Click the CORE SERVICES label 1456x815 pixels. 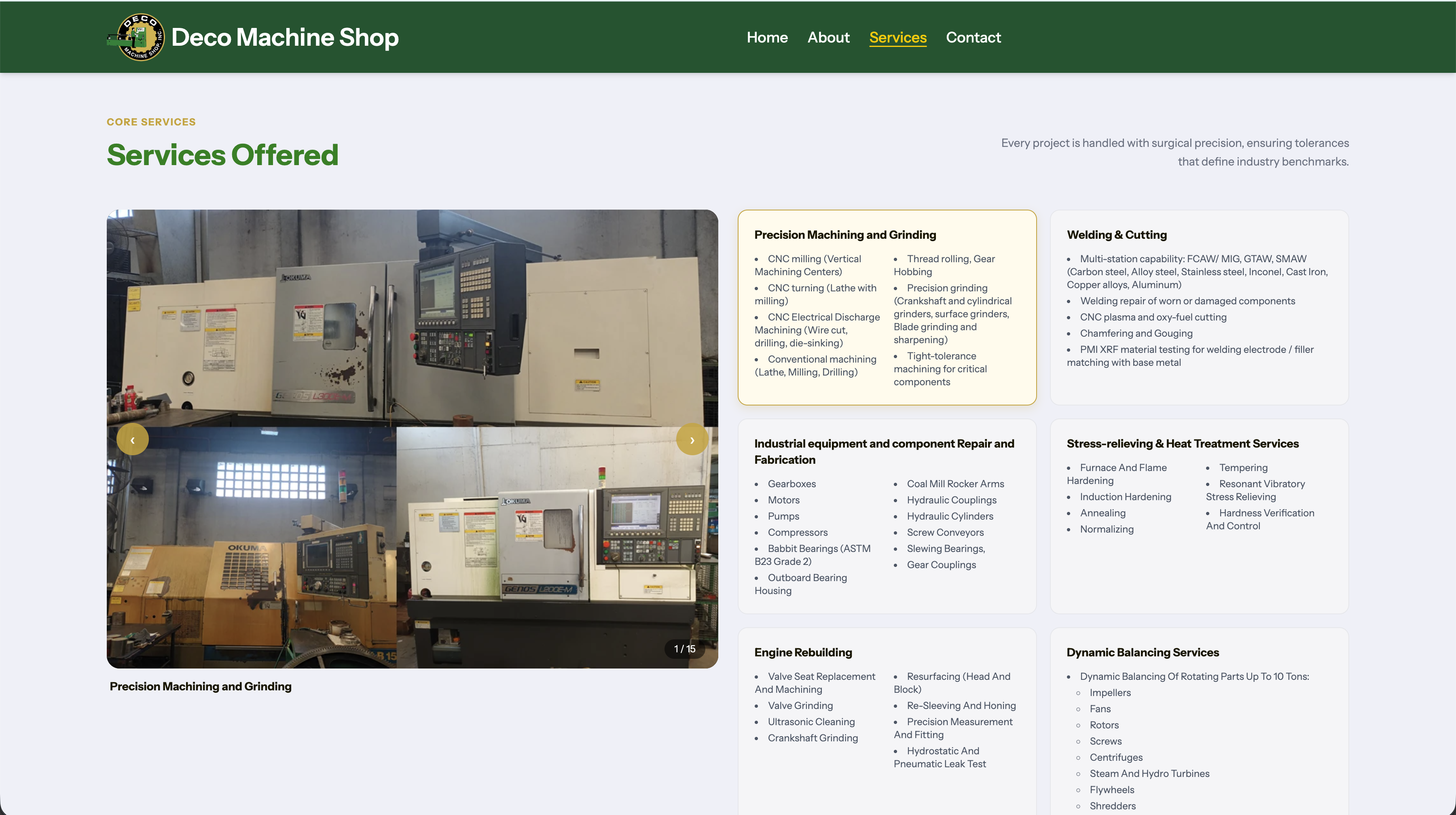[152, 121]
